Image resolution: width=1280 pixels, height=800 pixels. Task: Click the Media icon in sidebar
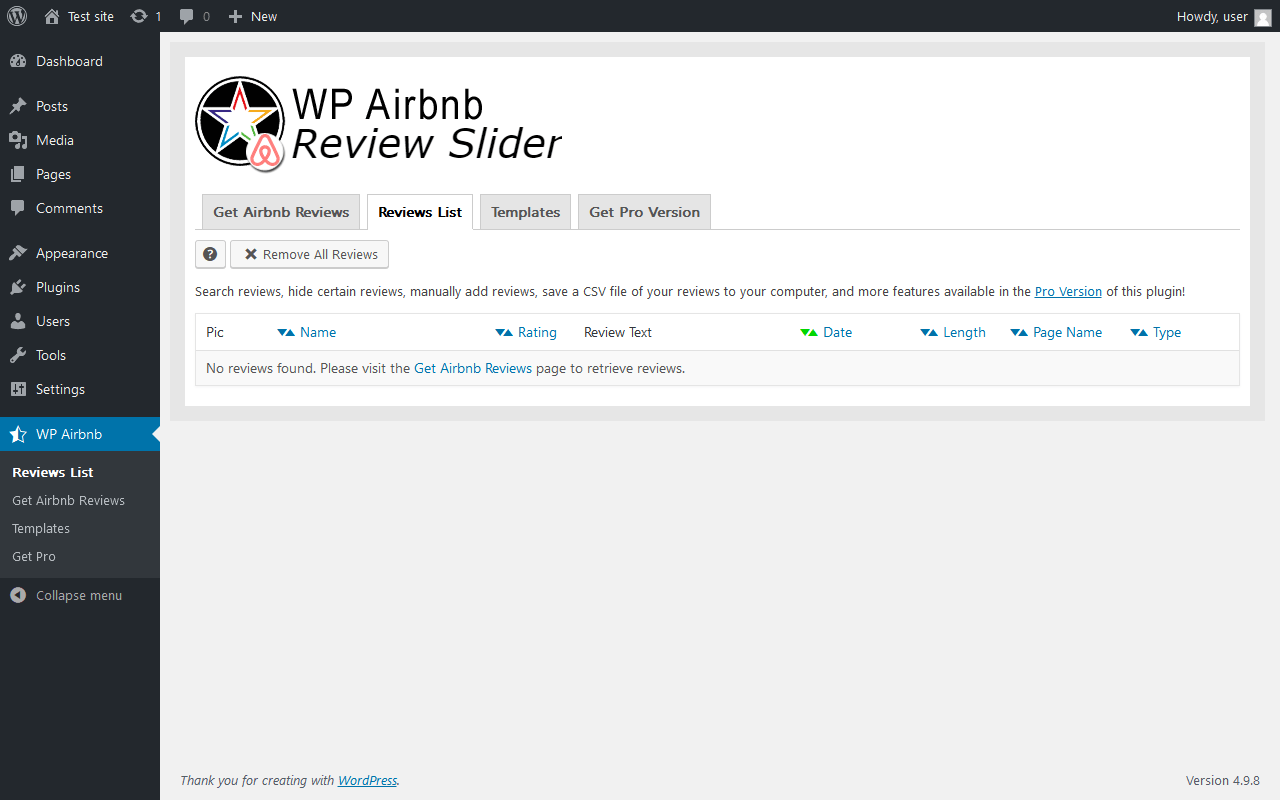click(18, 140)
